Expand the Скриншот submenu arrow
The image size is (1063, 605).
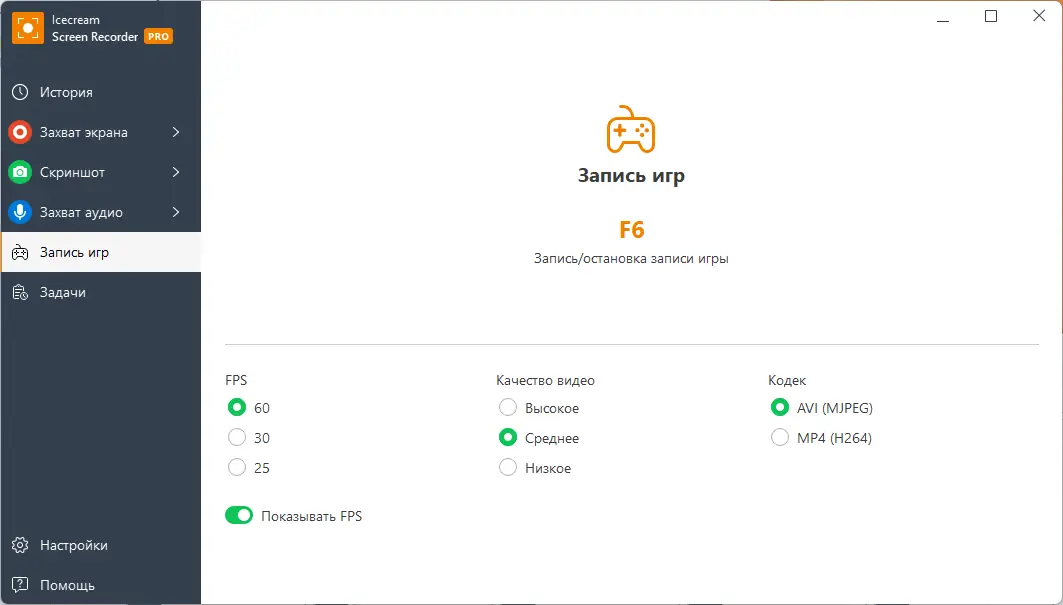176,172
